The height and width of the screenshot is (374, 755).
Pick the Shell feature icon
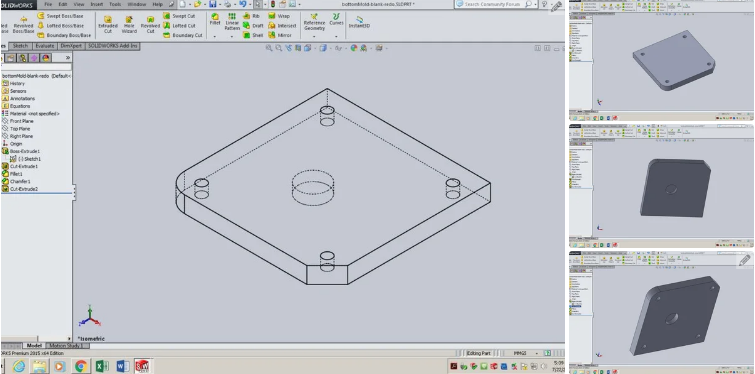coord(253,35)
